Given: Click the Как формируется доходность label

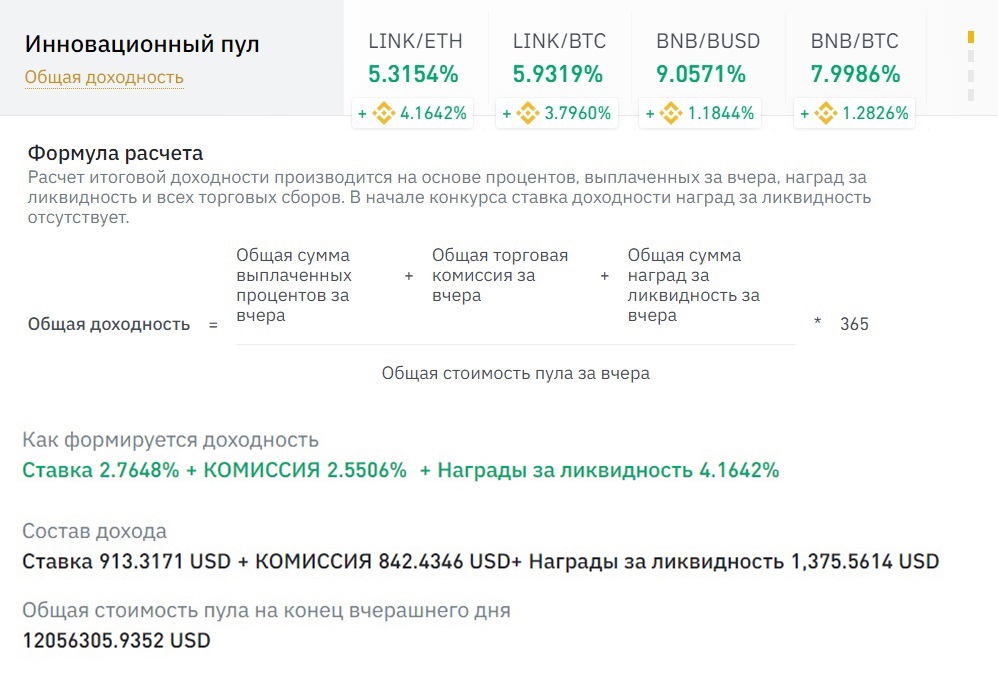Looking at the screenshot, I should coord(170,440).
